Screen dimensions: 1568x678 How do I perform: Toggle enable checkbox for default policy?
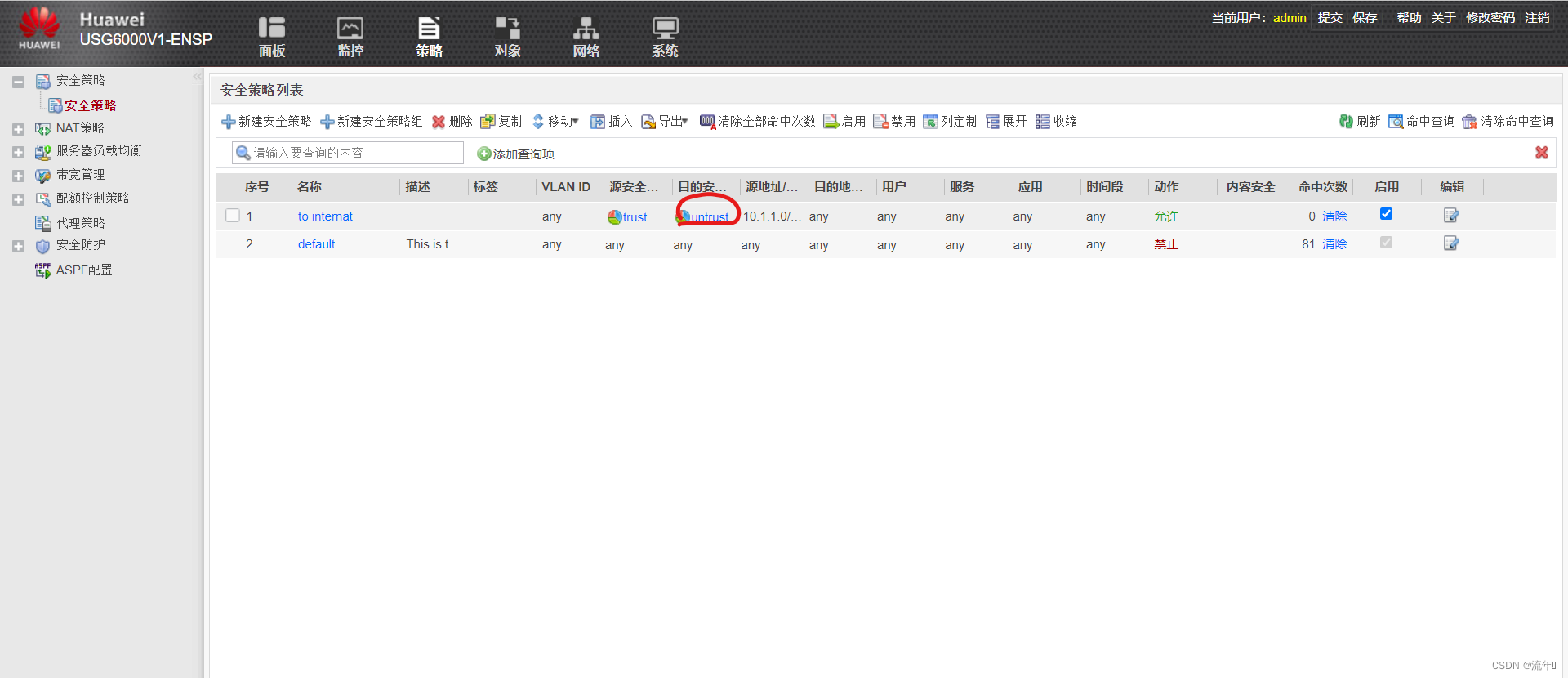1386,243
